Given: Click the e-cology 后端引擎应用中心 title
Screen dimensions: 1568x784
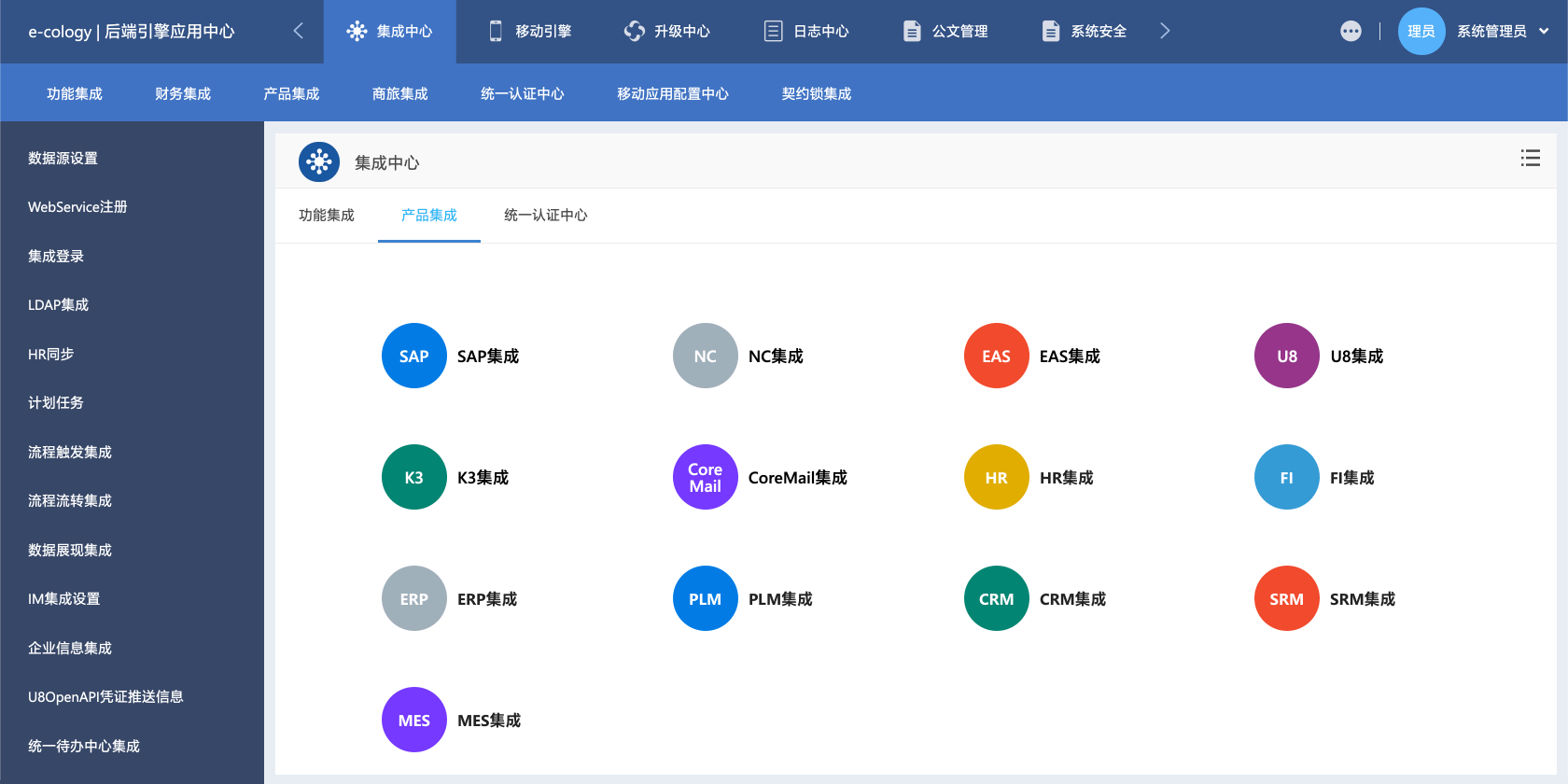Looking at the screenshot, I should pos(132,31).
